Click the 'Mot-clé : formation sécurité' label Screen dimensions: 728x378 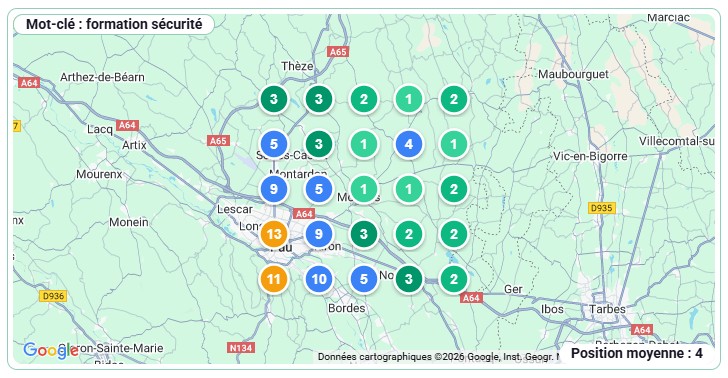pyautogui.click(x=114, y=24)
